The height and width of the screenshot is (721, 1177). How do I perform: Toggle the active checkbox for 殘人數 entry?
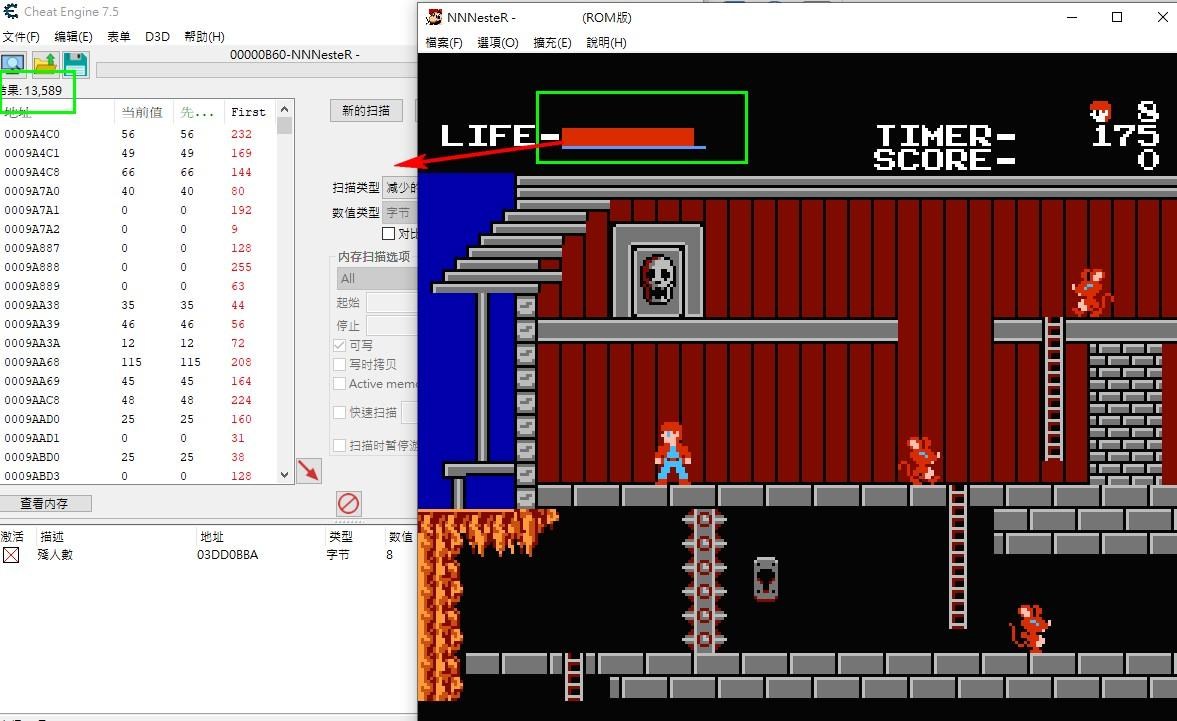11,555
